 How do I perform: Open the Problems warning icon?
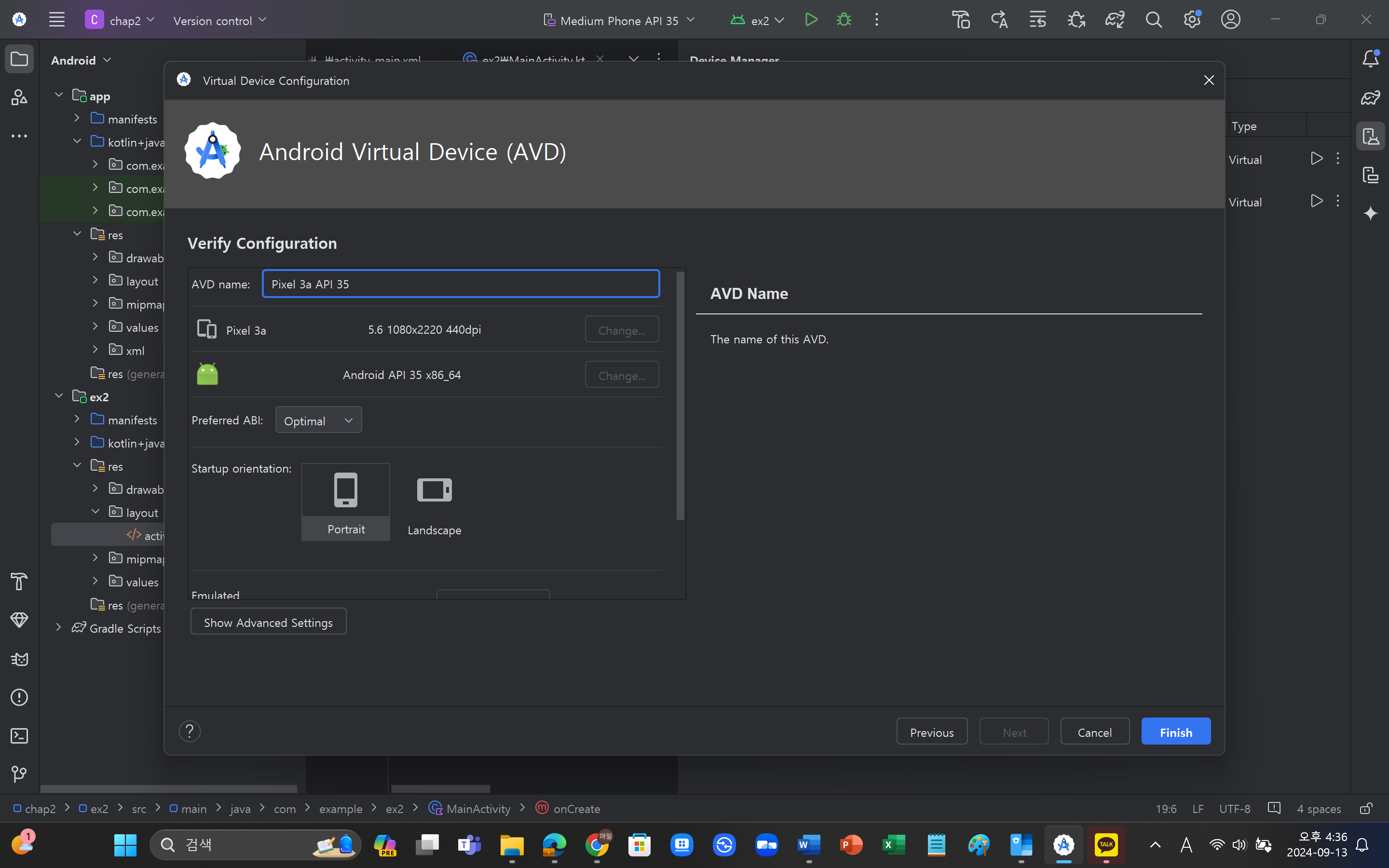coord(19,697)
